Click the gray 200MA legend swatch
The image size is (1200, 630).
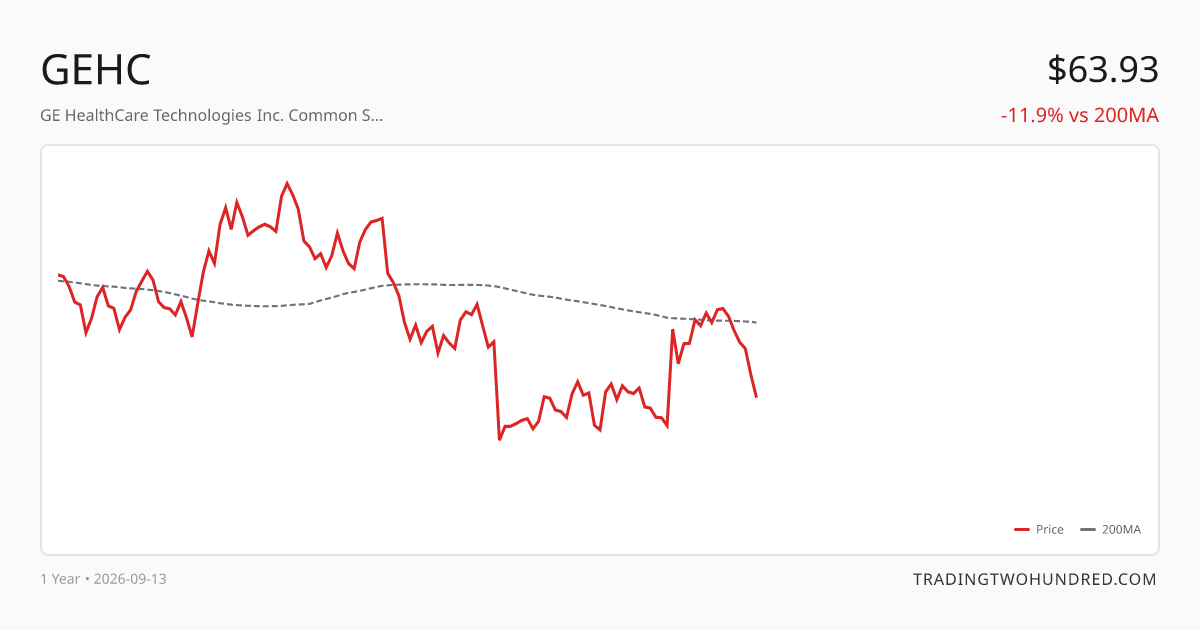click(x=1089, y=530)
